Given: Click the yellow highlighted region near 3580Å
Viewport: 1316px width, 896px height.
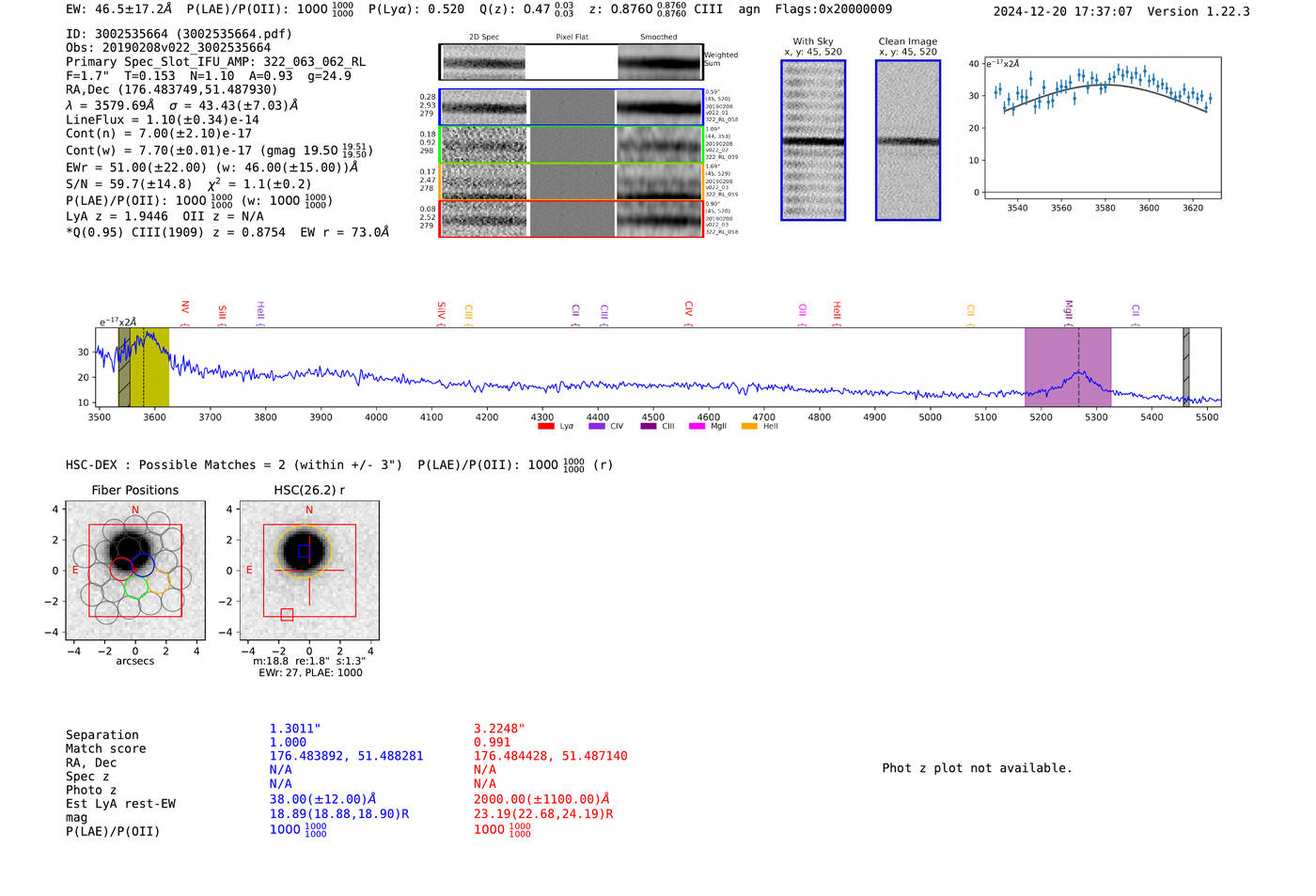Looking at the screenshot, I should pyautogui.click(x=149, y=367).
